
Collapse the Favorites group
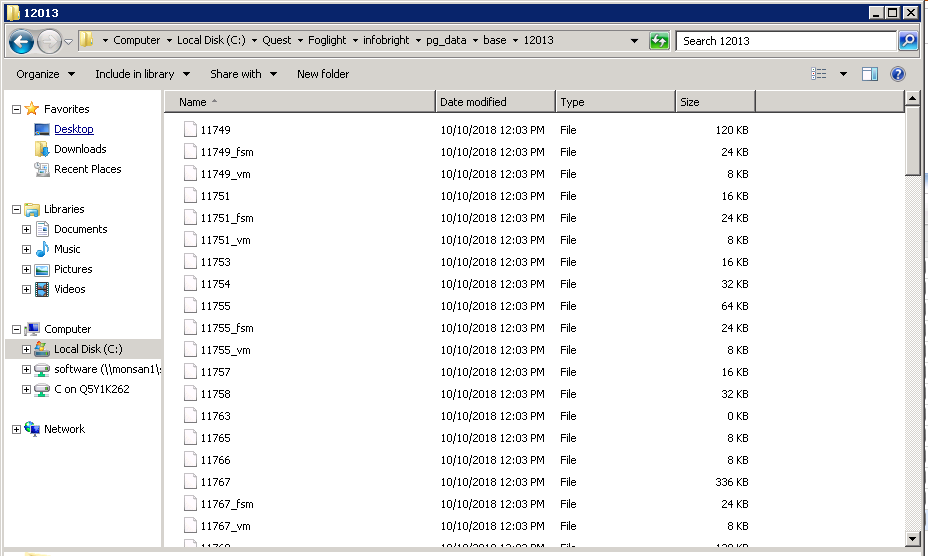coord(16,109)
